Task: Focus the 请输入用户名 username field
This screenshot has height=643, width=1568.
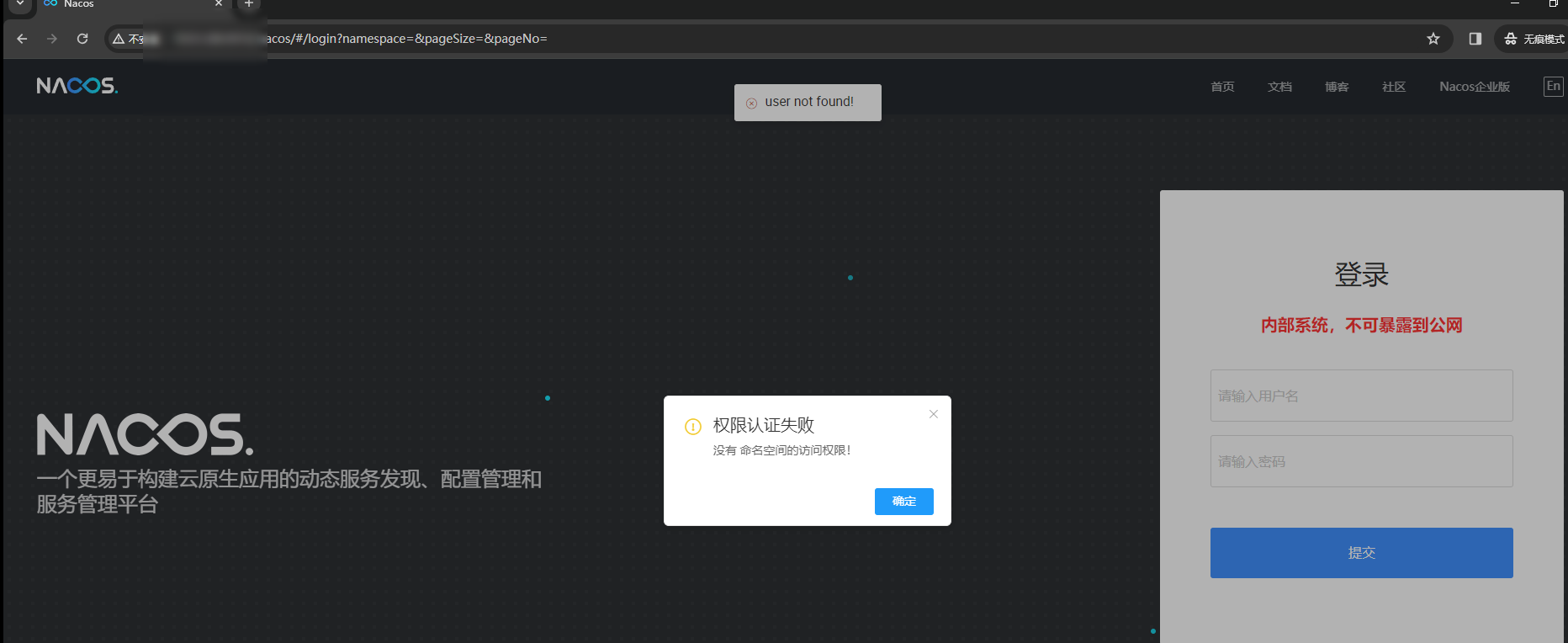Action: [1362, 396]
